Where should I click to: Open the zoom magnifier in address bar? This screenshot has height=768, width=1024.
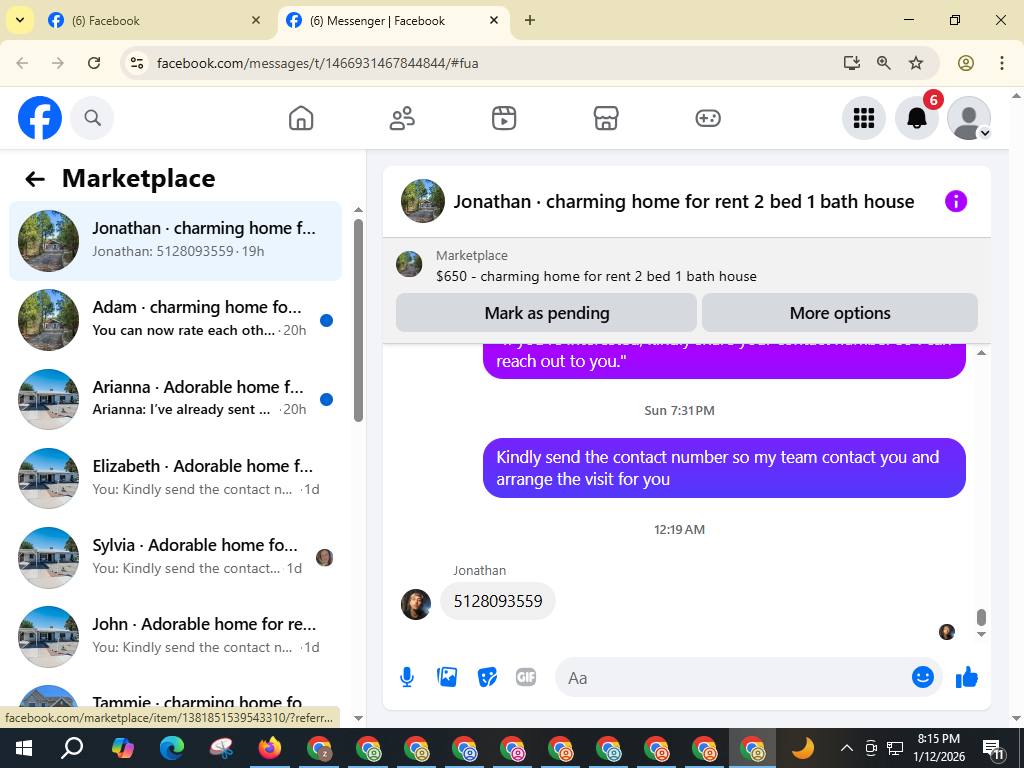(884, 63)
